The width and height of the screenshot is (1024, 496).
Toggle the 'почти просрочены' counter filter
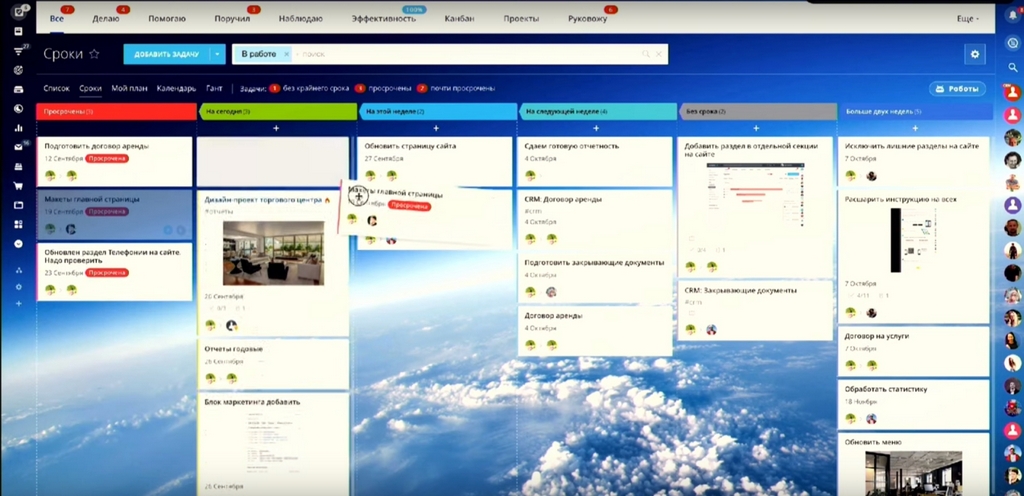tap(456, 88)
